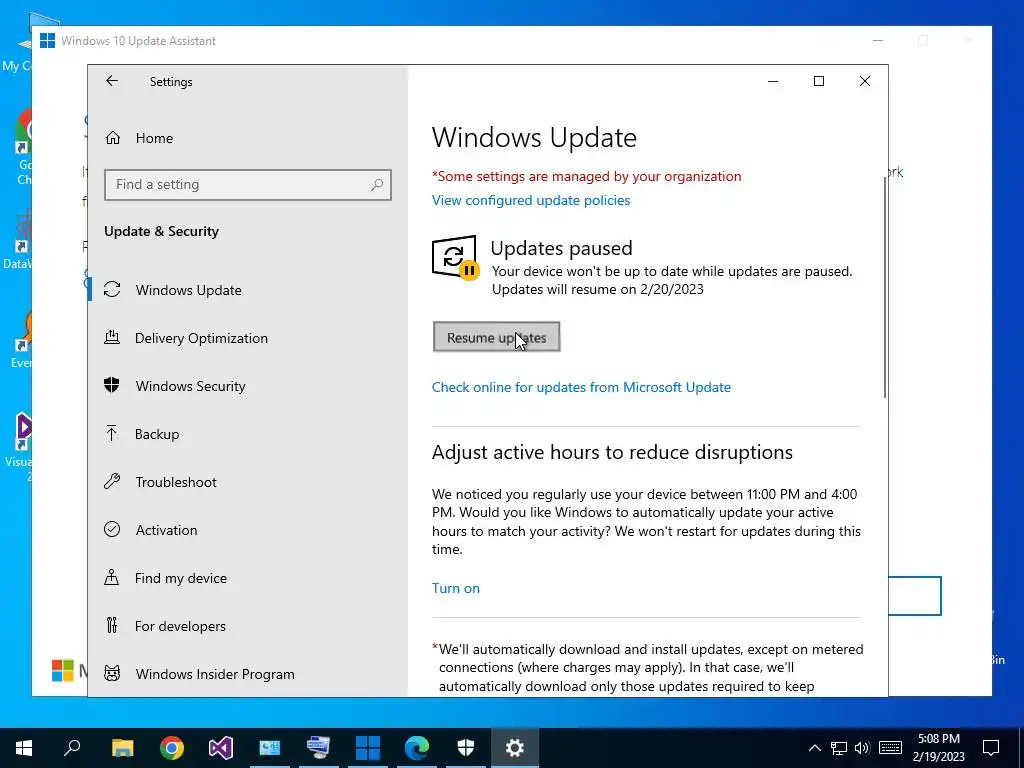This screenshot has height=768, width=1024.
Task: Open View configured update policies link
Action: 531,200
